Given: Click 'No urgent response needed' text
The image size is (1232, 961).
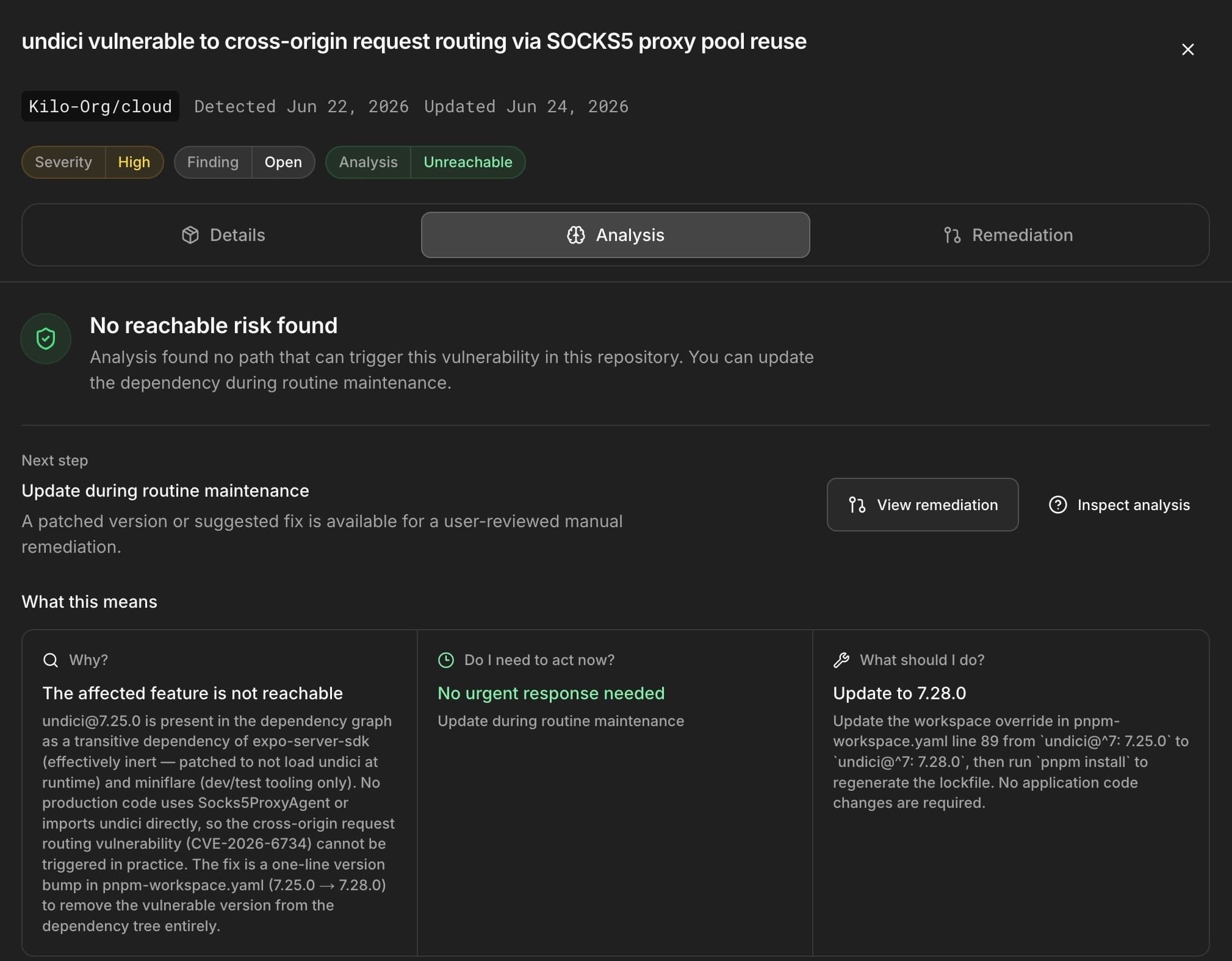Looking at the screenshot, I should pos(551,693).
